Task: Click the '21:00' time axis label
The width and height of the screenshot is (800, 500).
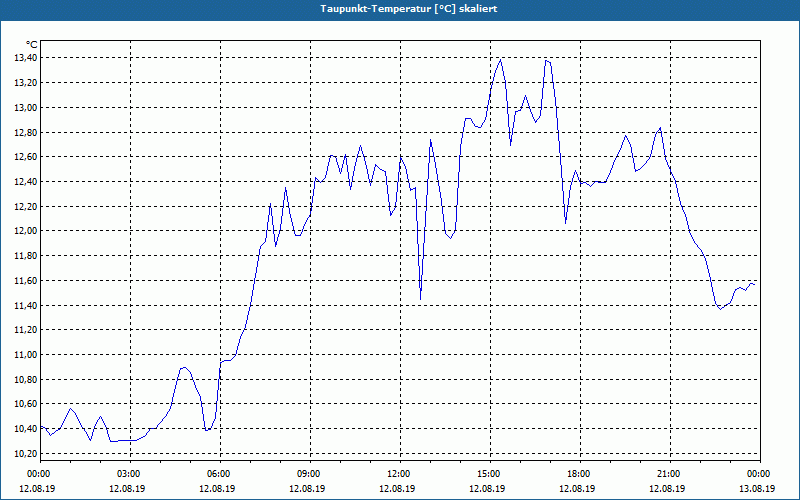Action: [670, 474]
